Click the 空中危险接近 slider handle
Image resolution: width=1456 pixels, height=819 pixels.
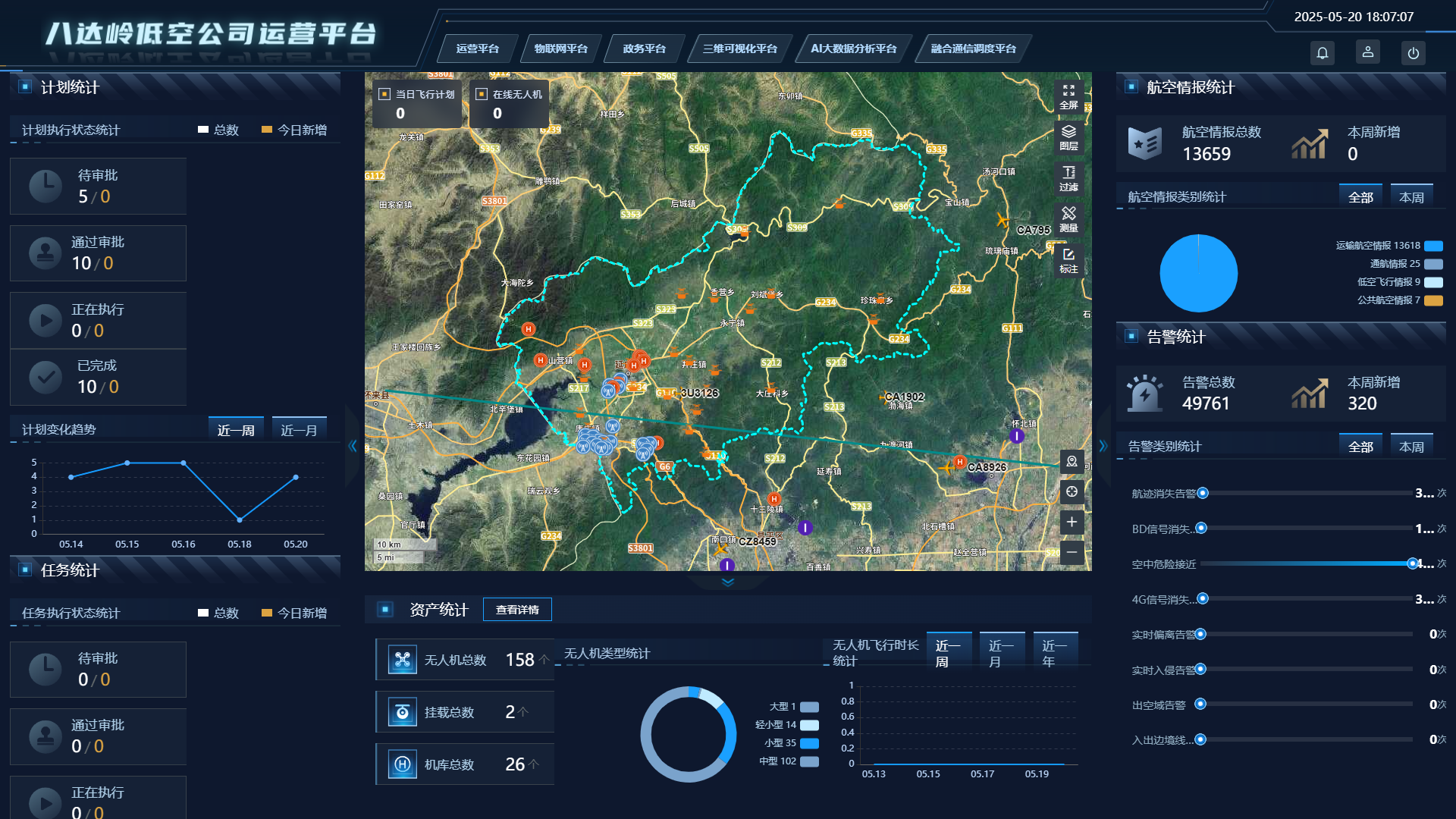click(1412, 563)
